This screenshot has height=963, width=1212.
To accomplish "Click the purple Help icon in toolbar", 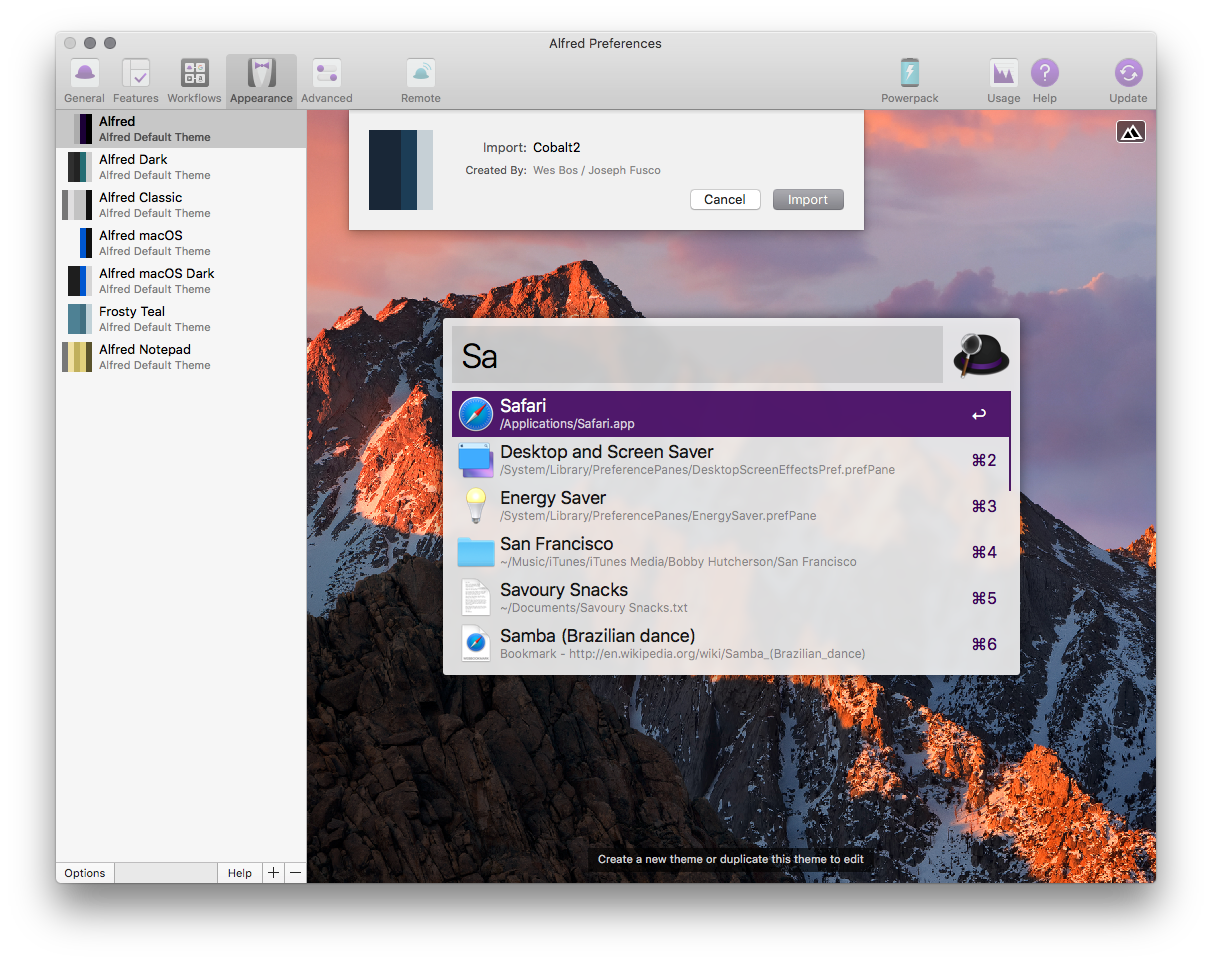I will [x=1044, y=81].
